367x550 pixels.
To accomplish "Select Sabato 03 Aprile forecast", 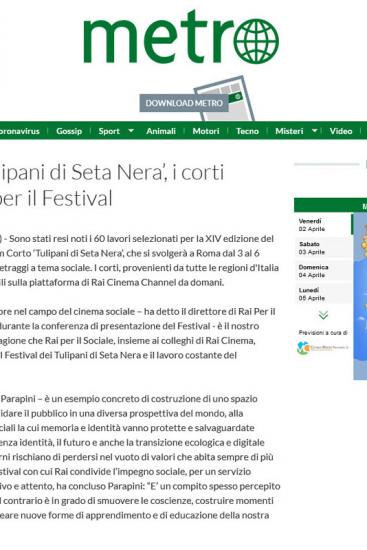I will 323,248.
